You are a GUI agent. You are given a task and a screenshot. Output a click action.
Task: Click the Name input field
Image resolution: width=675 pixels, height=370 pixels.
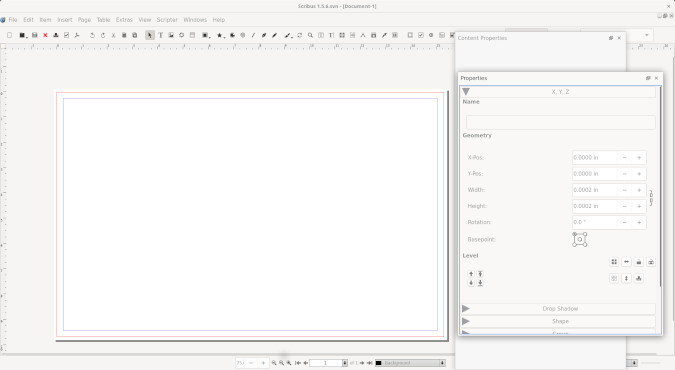click(x=560, y=122)
